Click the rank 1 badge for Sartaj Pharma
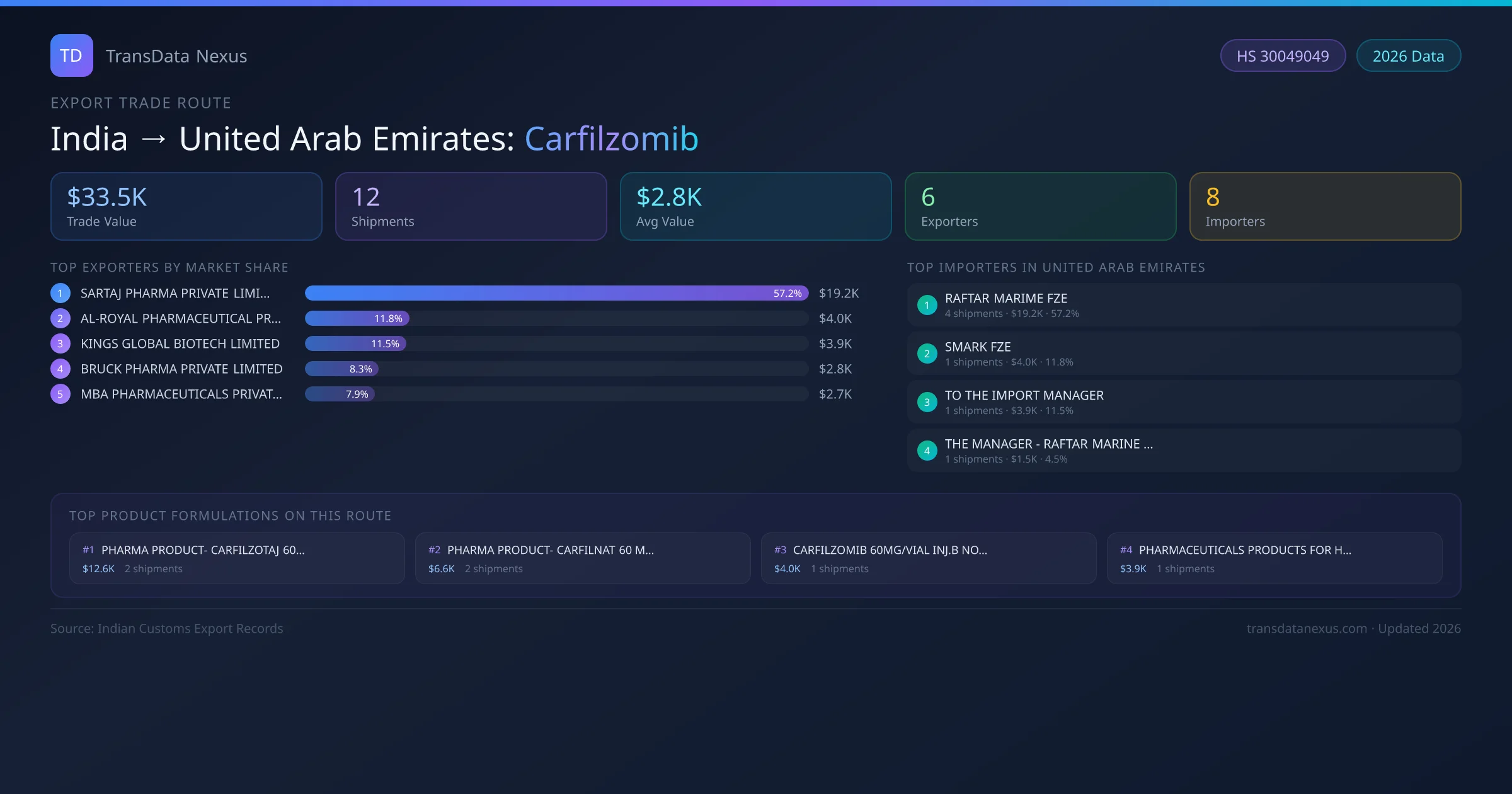Screen dimensions: 1512x794 pyautogui.click(x=60, y=293)
